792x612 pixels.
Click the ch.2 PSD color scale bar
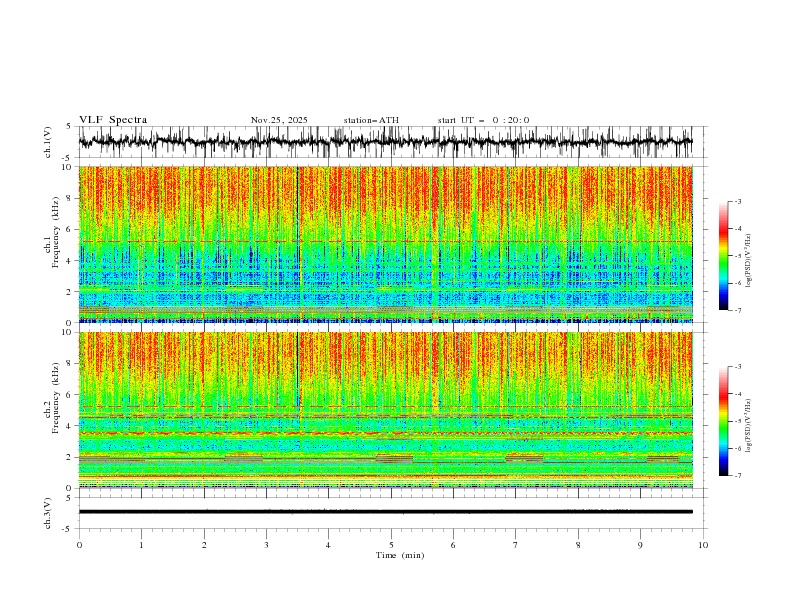point(724,421)
